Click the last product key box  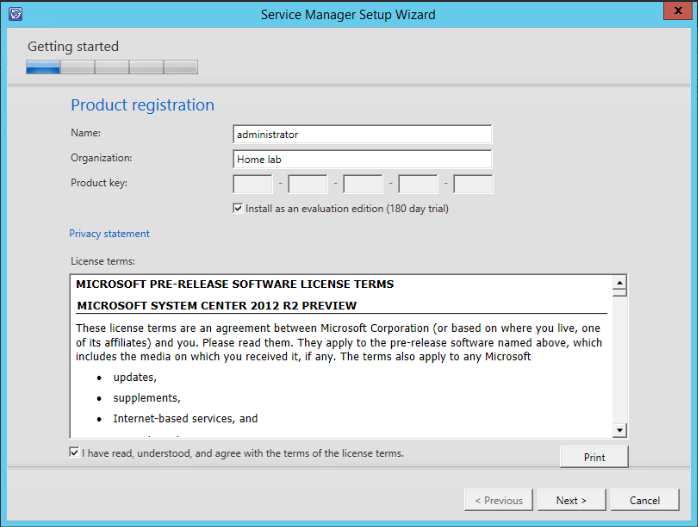473,184
